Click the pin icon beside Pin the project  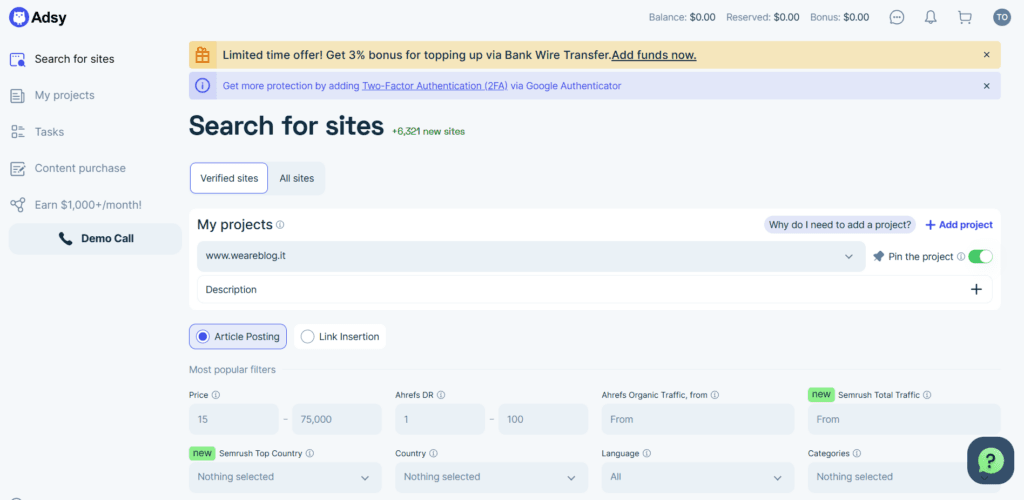[878, 257]
